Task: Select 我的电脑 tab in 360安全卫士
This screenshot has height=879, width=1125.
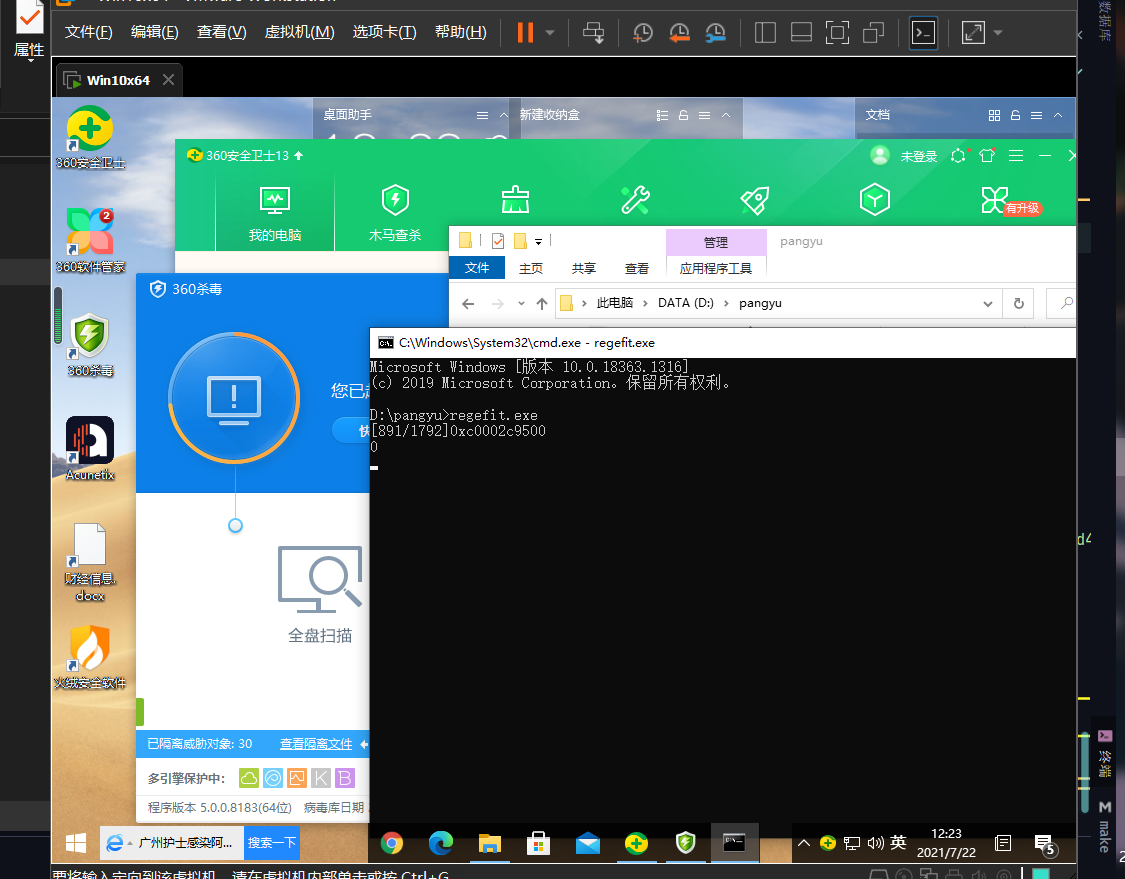Action: click(275, 214)
